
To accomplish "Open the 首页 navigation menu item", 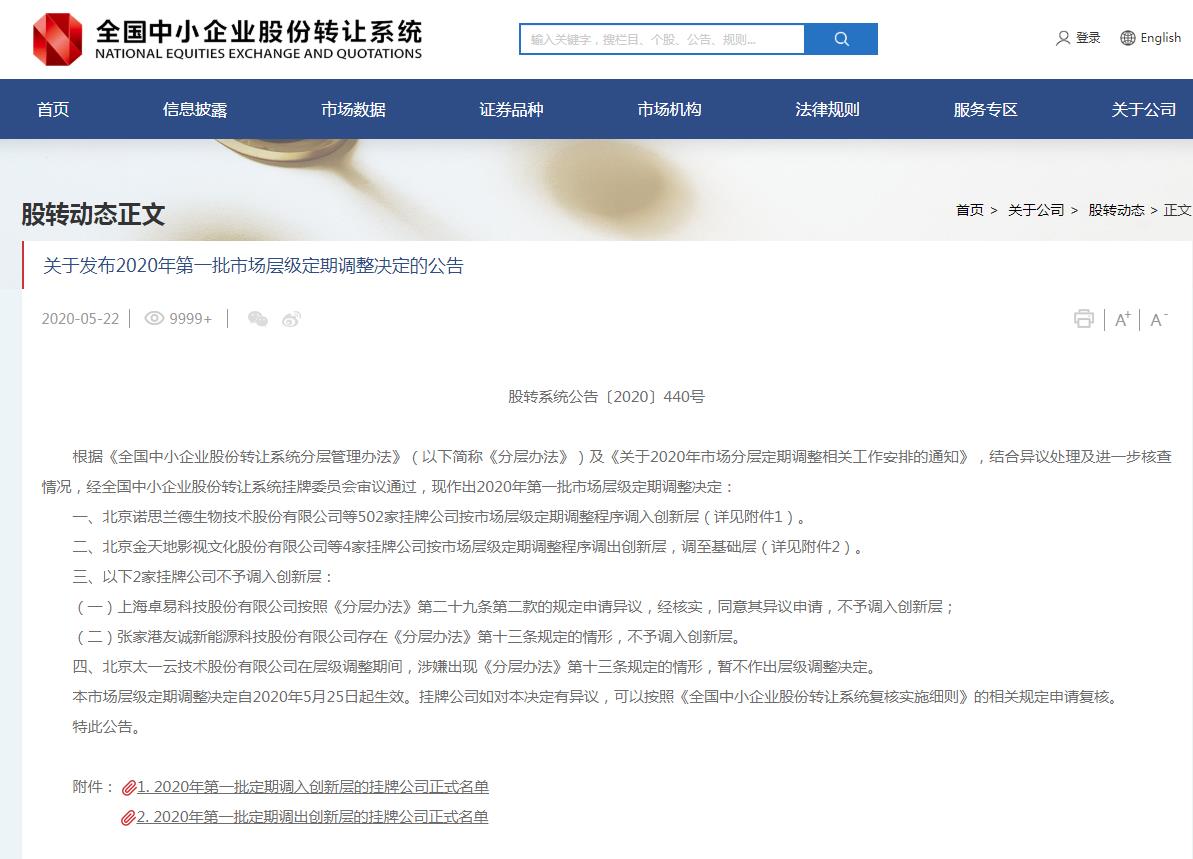I will point(53,110).
